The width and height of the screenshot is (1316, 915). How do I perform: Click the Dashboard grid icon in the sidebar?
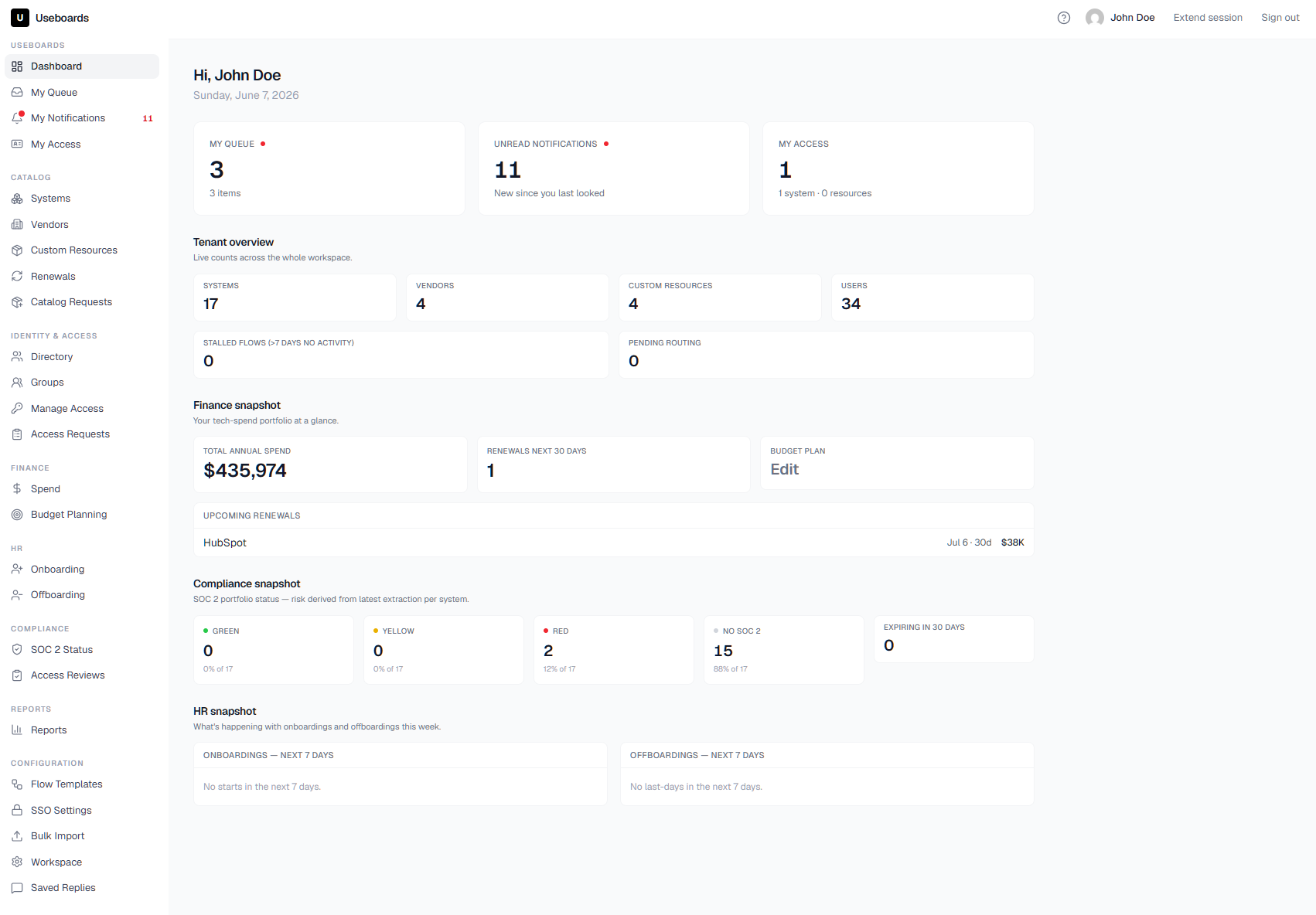17,66
